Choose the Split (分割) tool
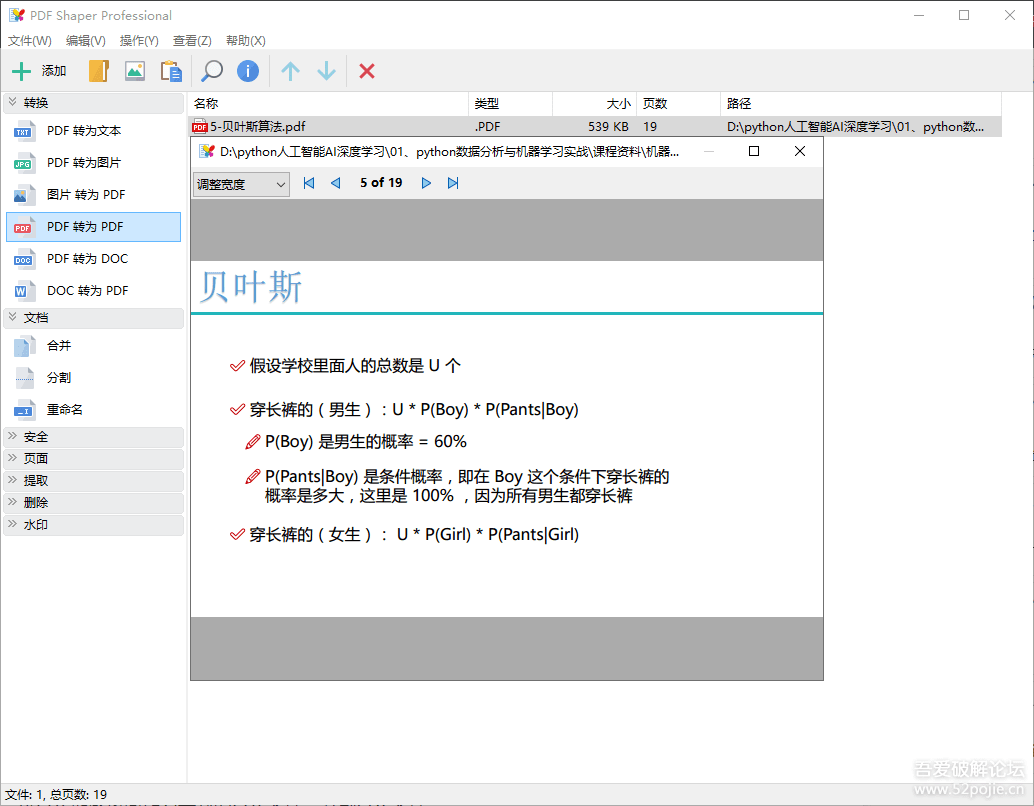 coord(94,377)
